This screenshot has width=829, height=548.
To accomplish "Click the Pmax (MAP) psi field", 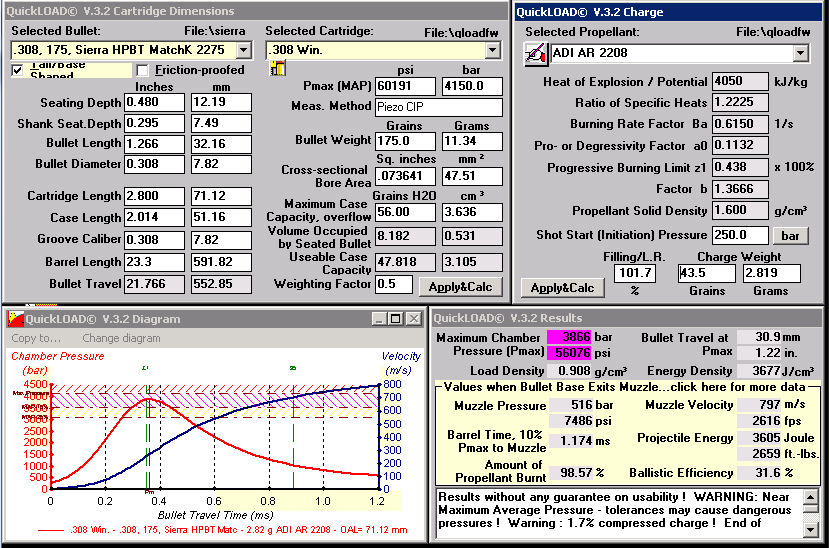I will [406, 86].
